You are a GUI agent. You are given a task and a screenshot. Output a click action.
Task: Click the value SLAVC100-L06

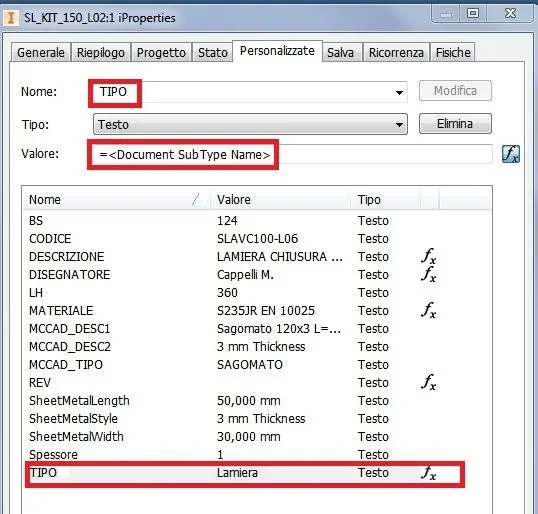[257, 238]
